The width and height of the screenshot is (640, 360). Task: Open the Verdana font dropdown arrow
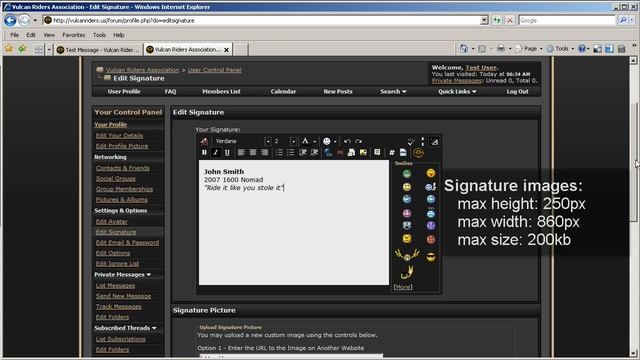pos(268,142)
